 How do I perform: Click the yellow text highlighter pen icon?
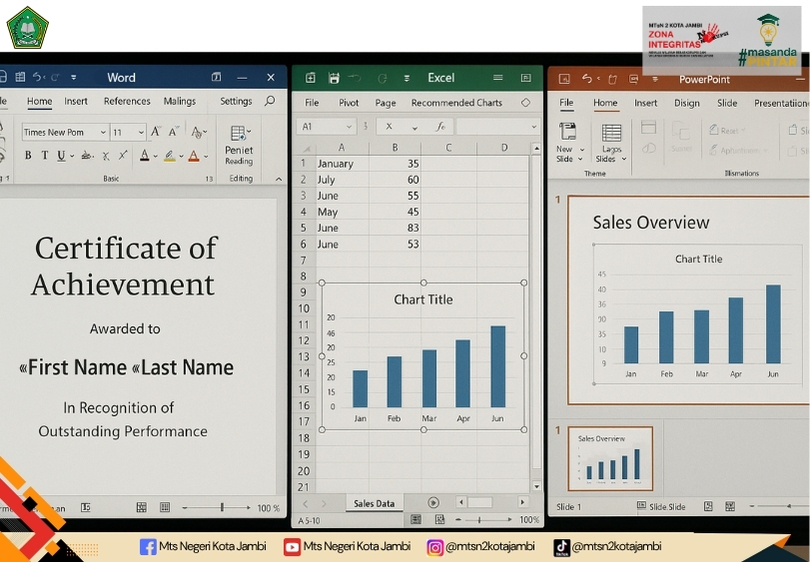tap(169, 155)
